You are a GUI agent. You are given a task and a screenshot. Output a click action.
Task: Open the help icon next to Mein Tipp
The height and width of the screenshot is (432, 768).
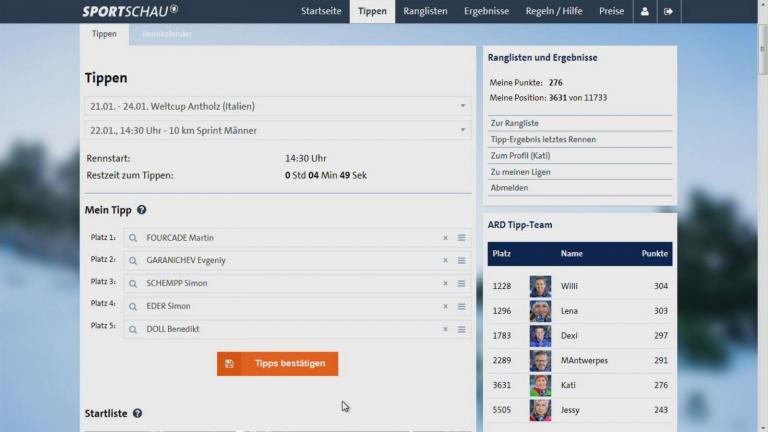(x=142, y=210)
